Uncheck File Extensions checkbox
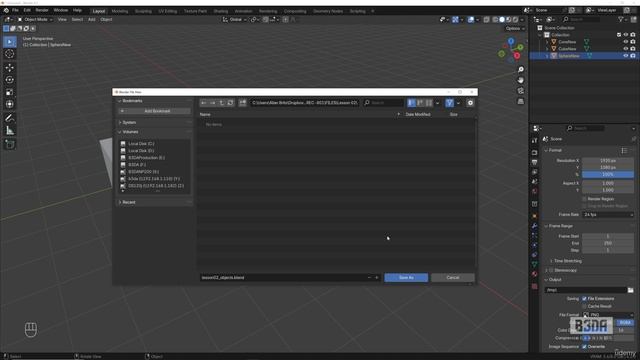 [x=584, y=299]
